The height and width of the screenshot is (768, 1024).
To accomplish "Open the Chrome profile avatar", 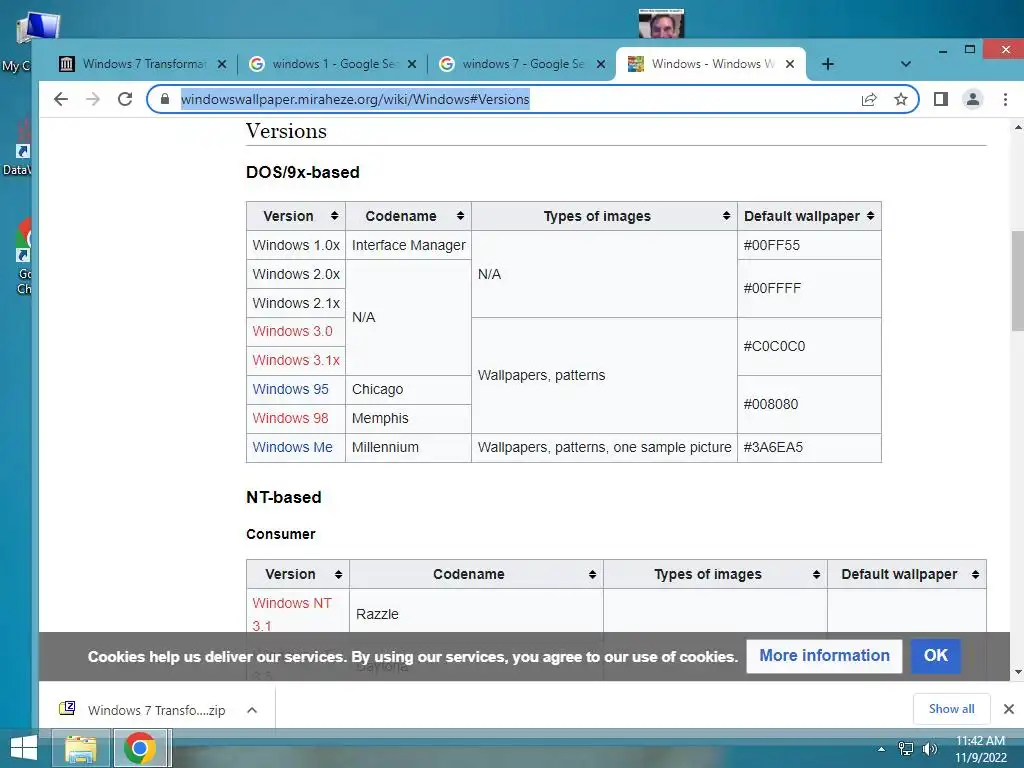I will (x=972, y=99).
